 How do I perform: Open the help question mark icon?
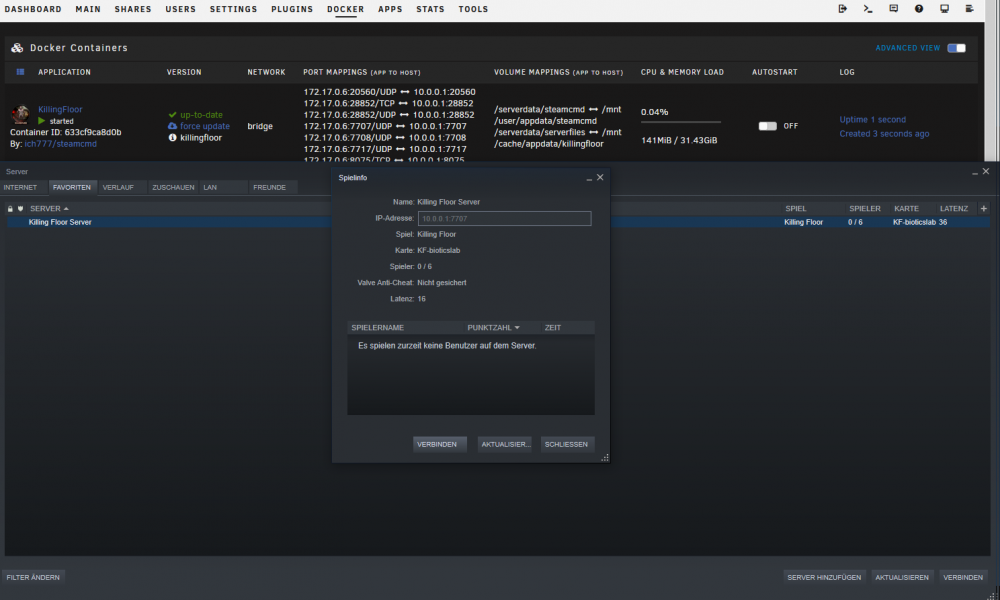(x=919, y=9)
